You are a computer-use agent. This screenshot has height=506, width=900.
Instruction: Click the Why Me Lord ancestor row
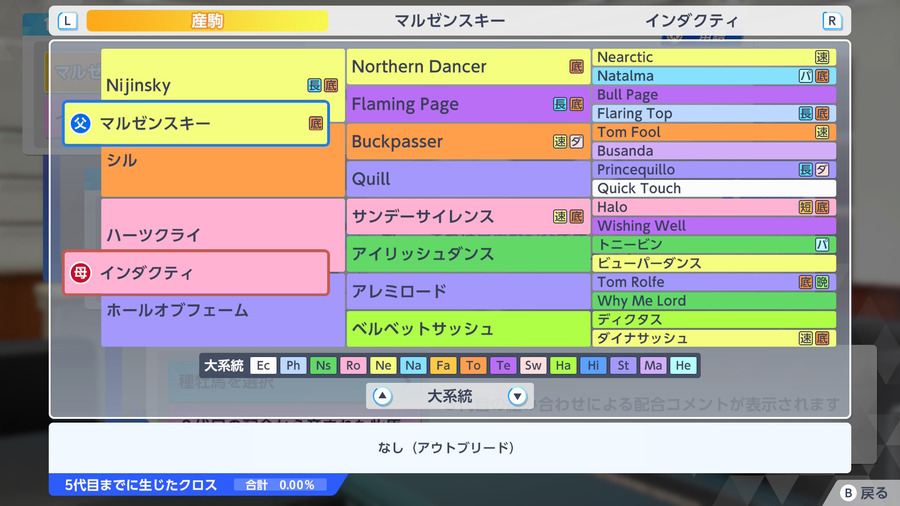[x=714, y=301]
